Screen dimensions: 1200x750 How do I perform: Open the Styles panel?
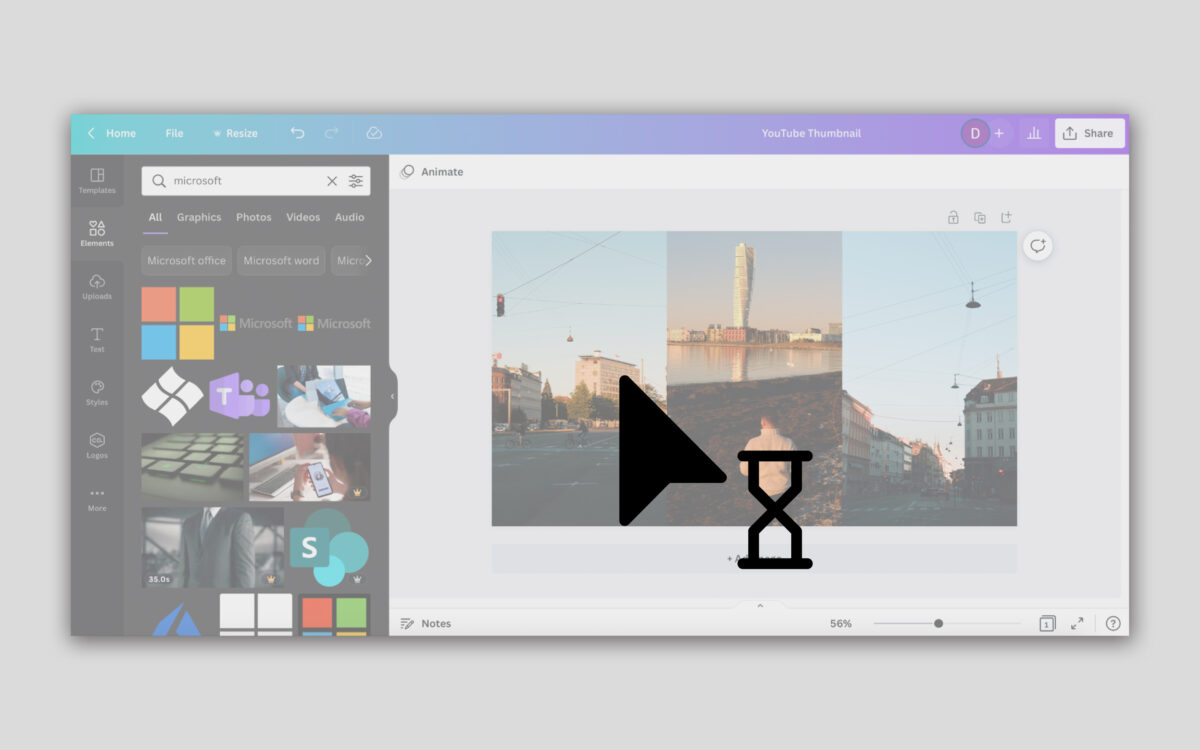(96, 394)
